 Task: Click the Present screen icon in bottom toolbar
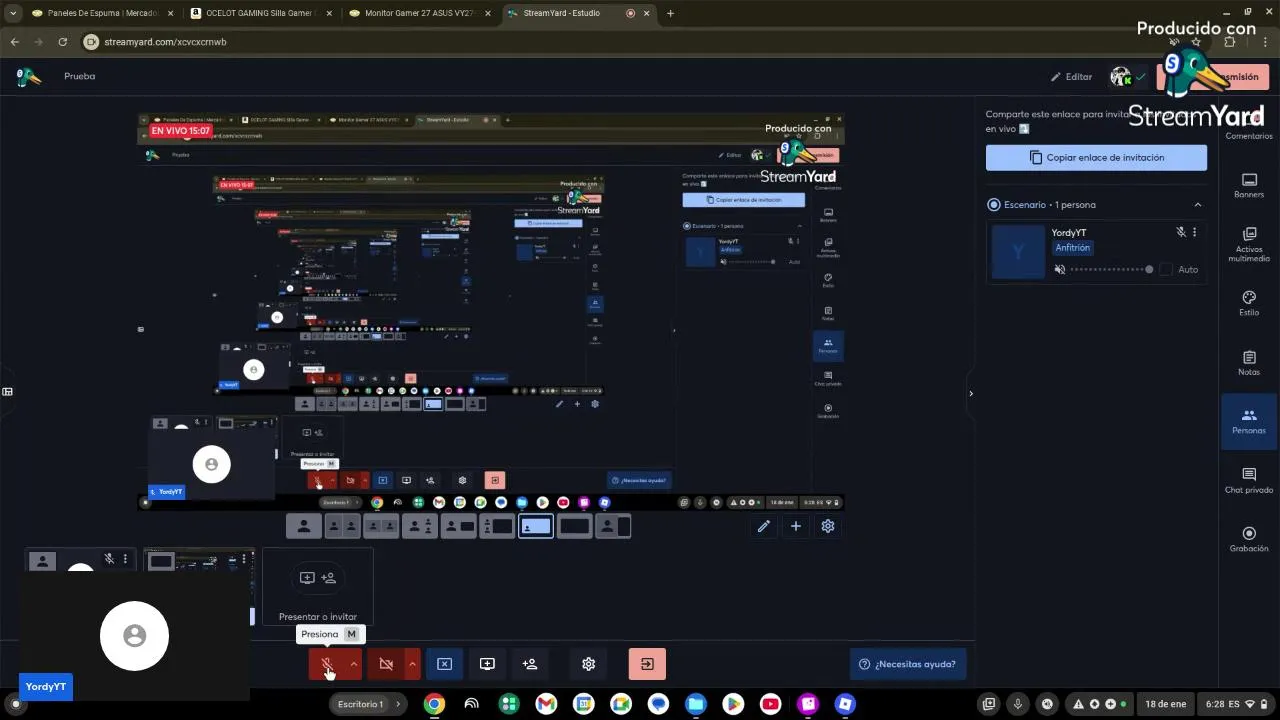click(x=487, y=664)
